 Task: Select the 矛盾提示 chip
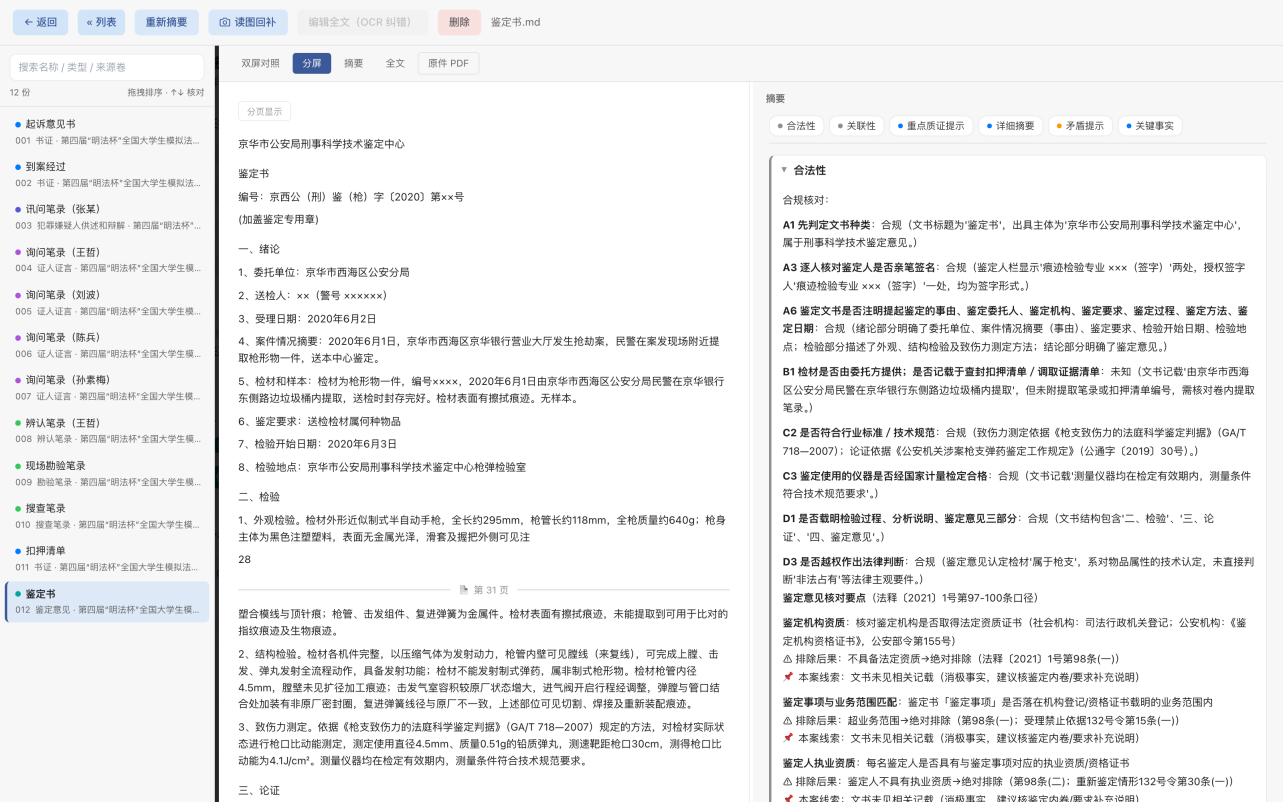pyautogui.click(x=1081, y=126)
